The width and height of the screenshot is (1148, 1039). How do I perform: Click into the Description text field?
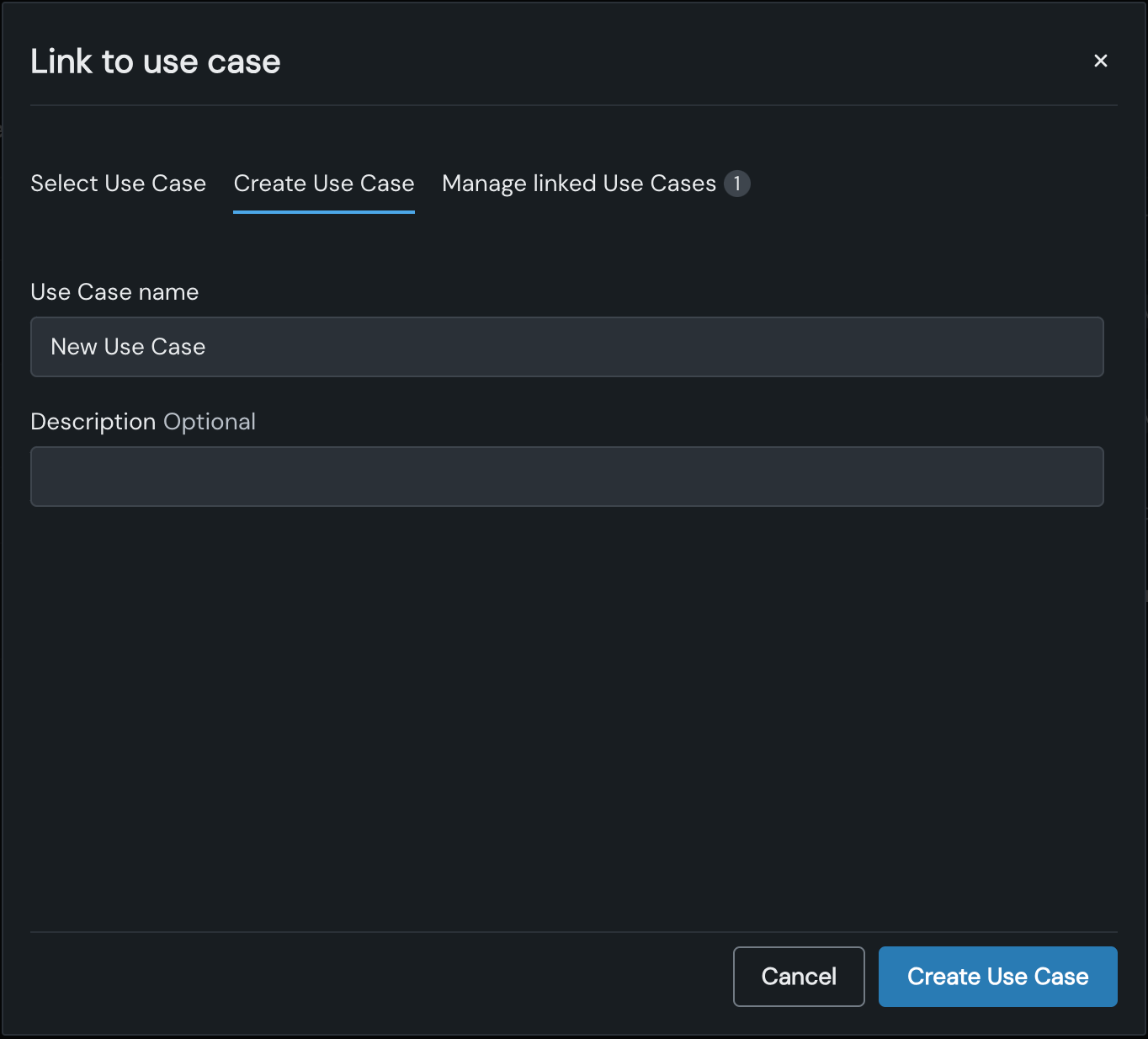click(x=566, y=477)
